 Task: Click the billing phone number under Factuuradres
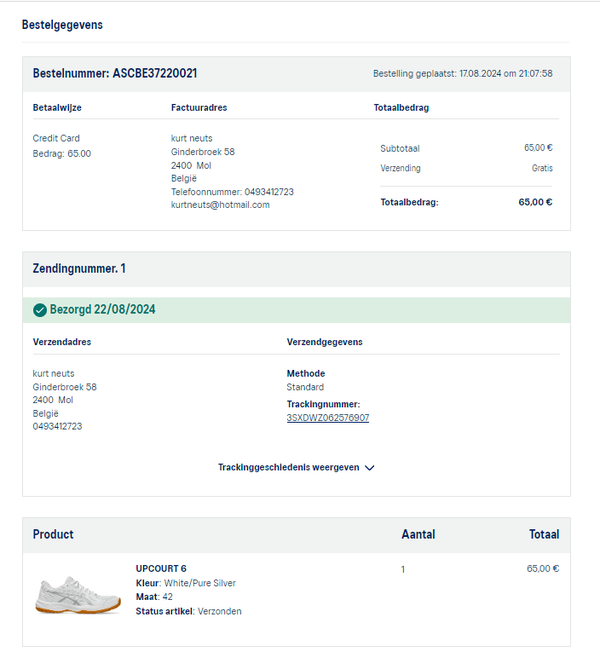click(232, 192)
